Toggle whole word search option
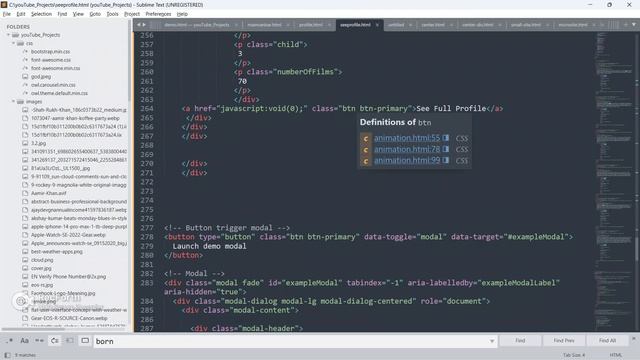Image resolution: width=640 pixels, height=360 pixels. pos(39,340)
